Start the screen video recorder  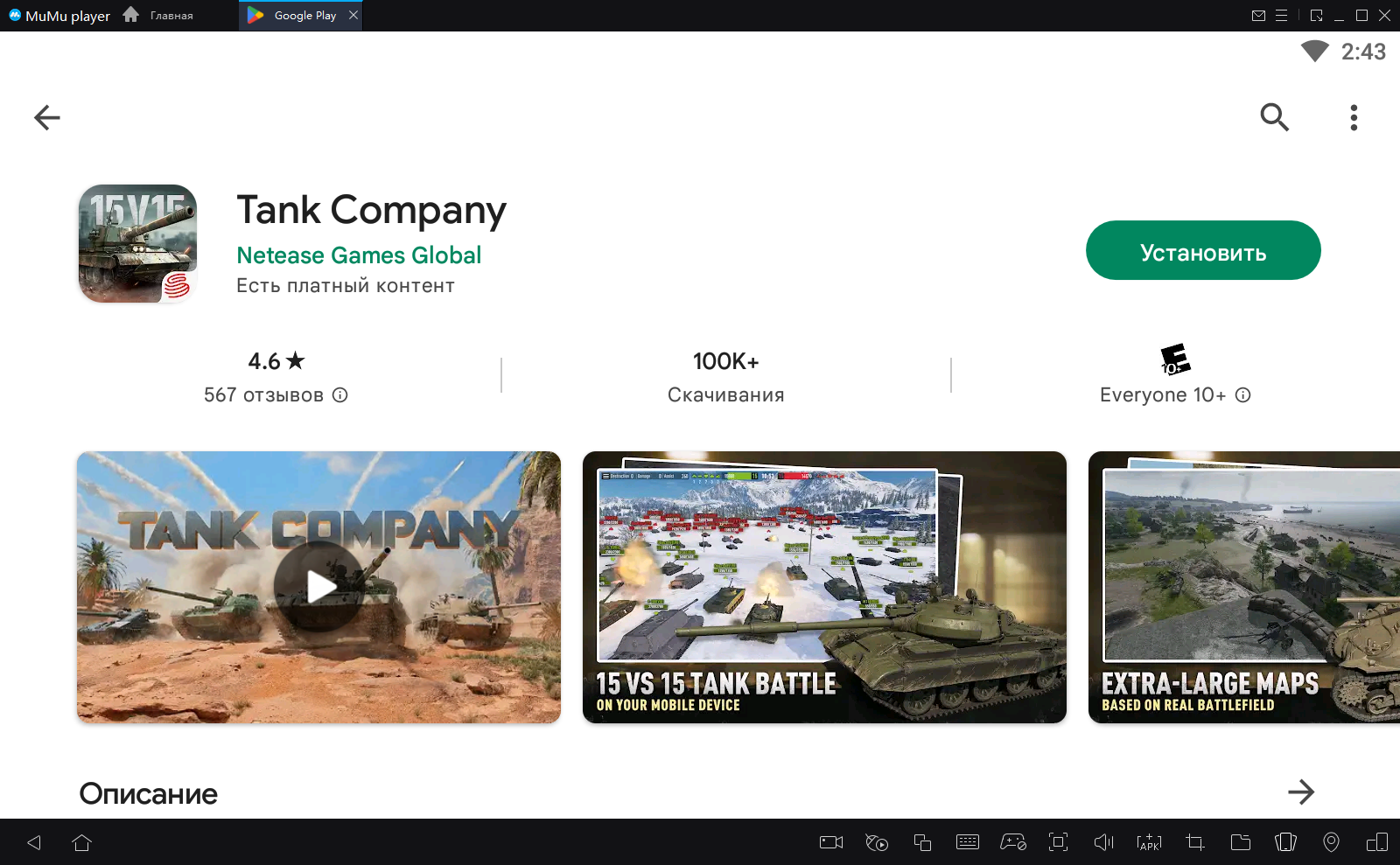(x=830, y=842)
